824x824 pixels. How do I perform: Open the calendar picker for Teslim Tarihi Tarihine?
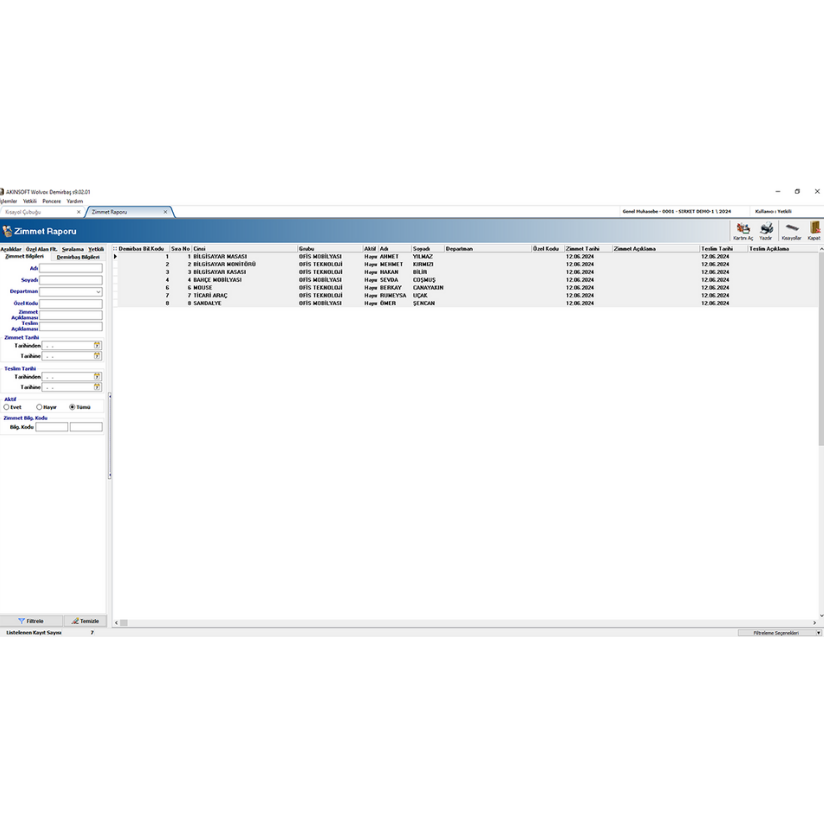[x=97, y=387]
